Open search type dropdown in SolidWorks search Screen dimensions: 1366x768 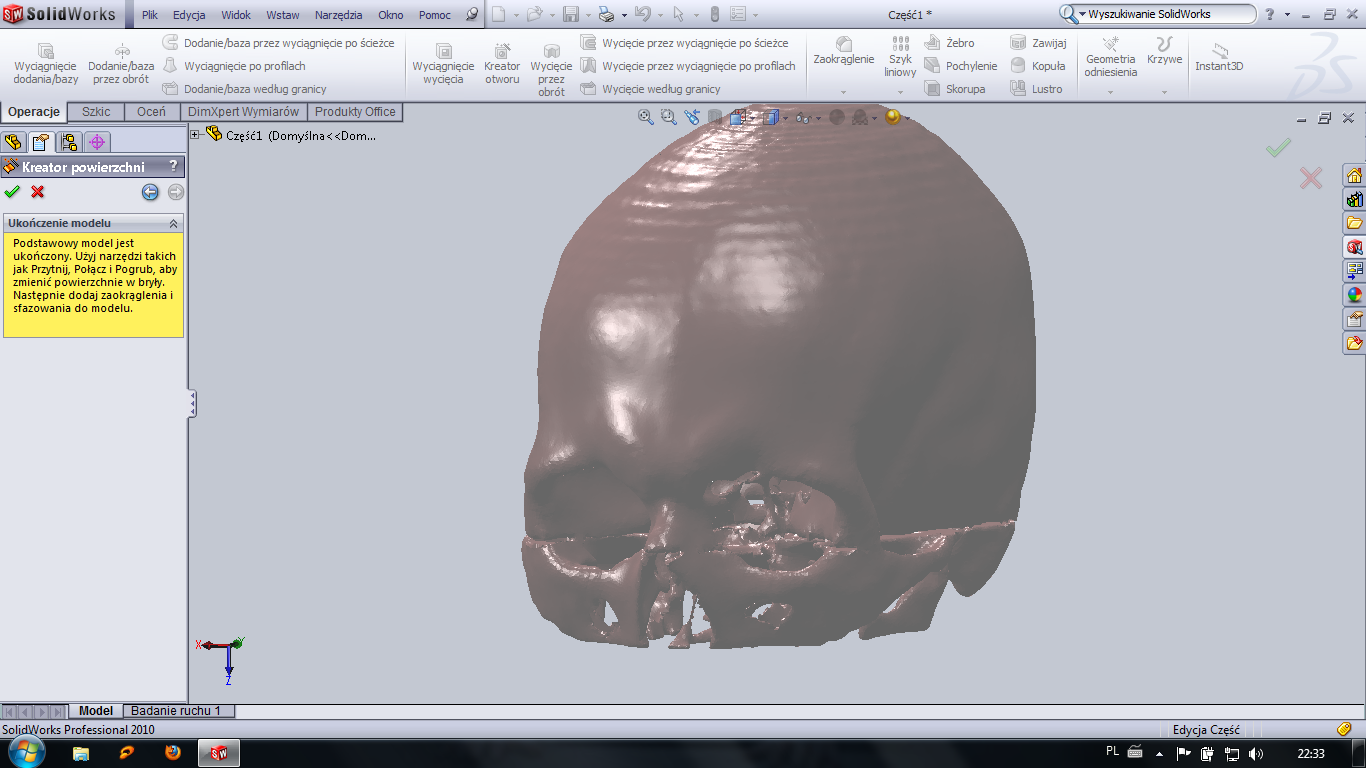(x=1082, y=14)
